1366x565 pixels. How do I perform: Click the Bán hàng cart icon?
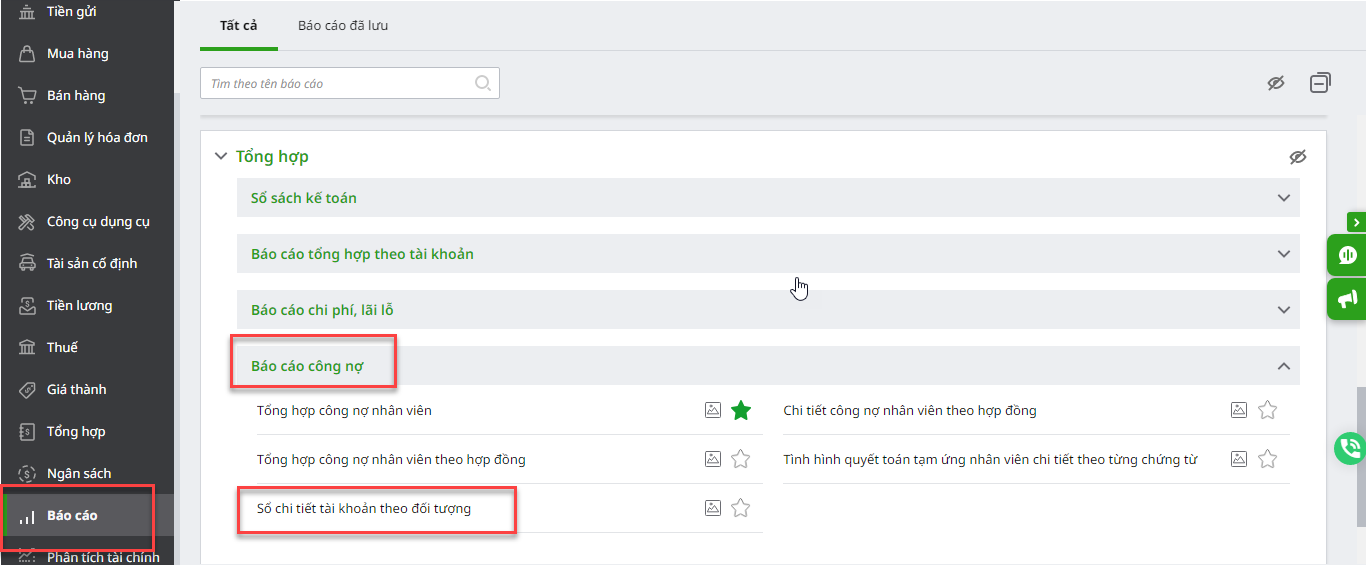(27, 96)
